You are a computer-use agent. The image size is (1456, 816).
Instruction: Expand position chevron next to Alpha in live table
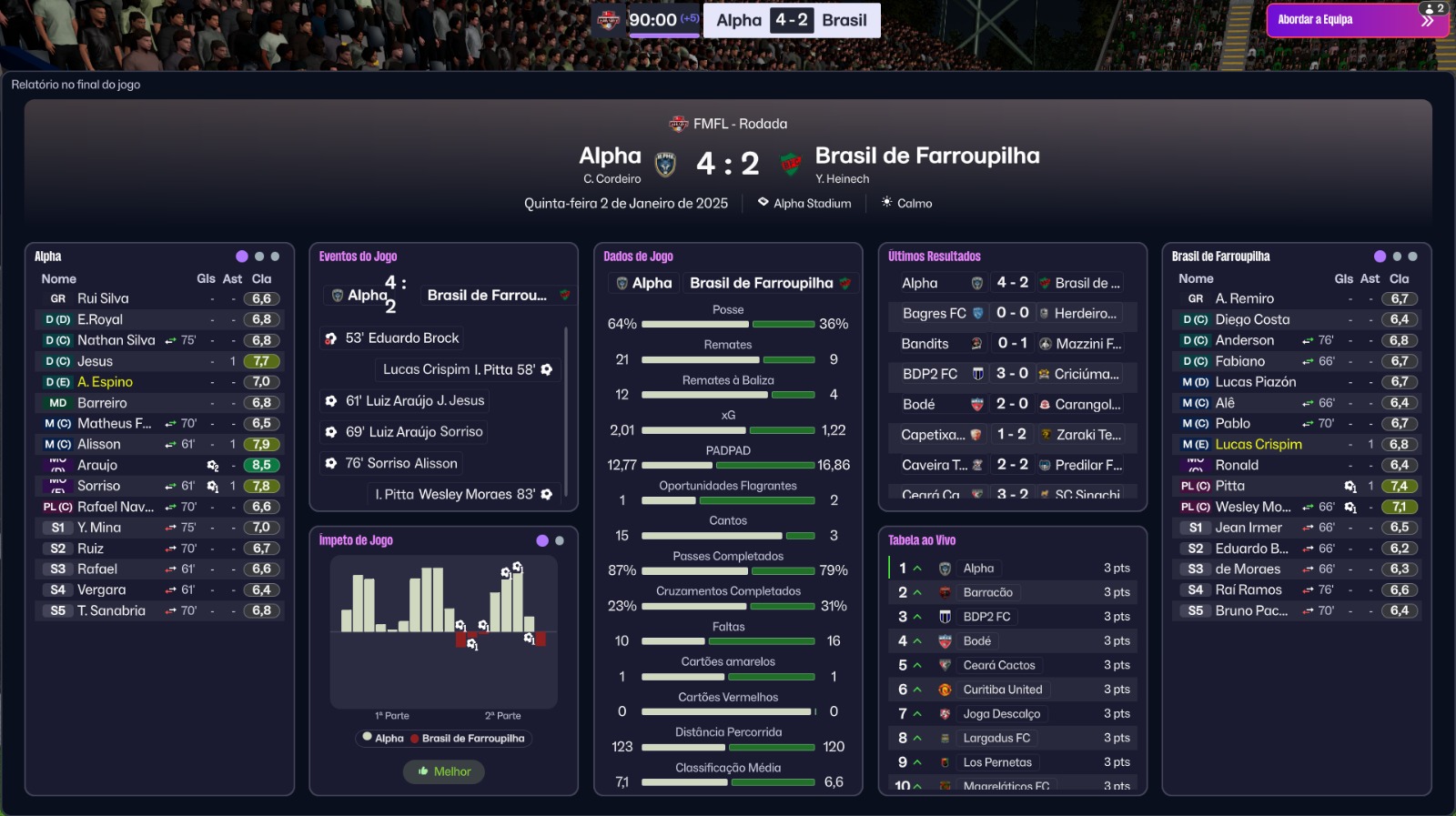click(917, 569)
